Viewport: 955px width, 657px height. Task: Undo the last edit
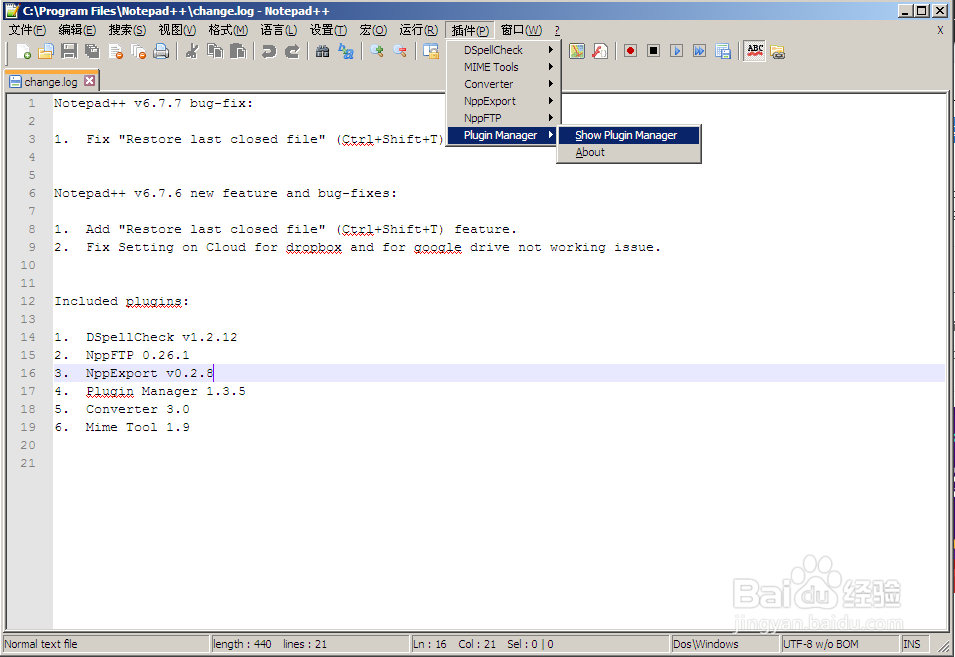(x=269, y=52)
